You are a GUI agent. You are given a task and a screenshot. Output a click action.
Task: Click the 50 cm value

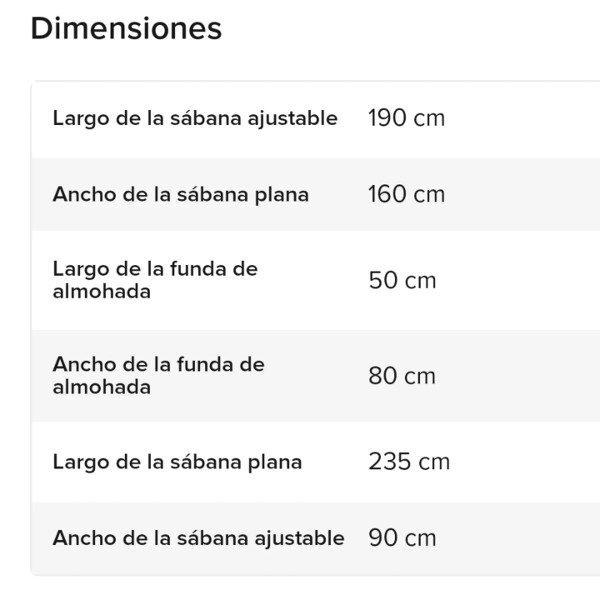[402, 280]
